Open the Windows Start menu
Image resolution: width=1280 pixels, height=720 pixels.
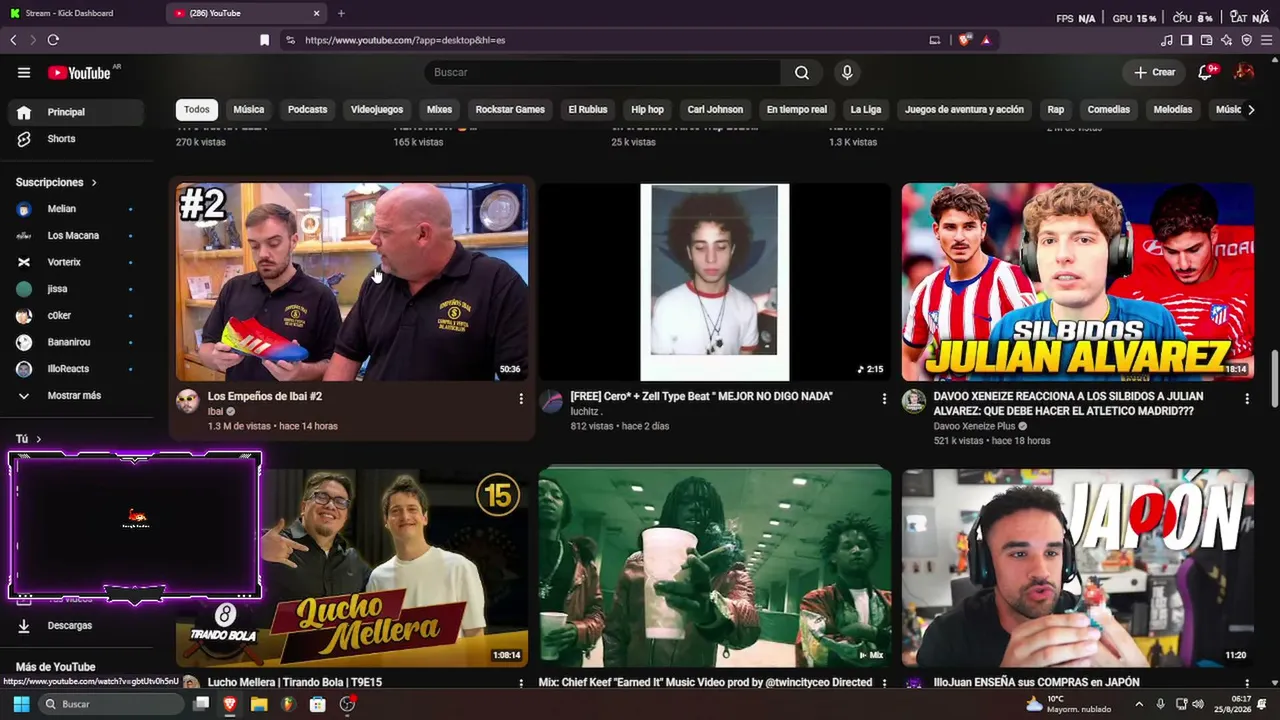pos(21,704)
